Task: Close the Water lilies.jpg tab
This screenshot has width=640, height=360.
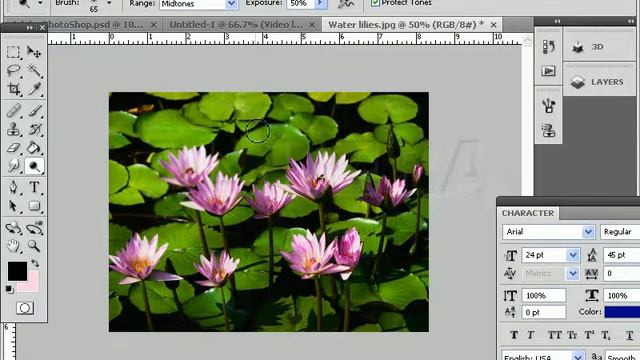Action: coord(493,25)
